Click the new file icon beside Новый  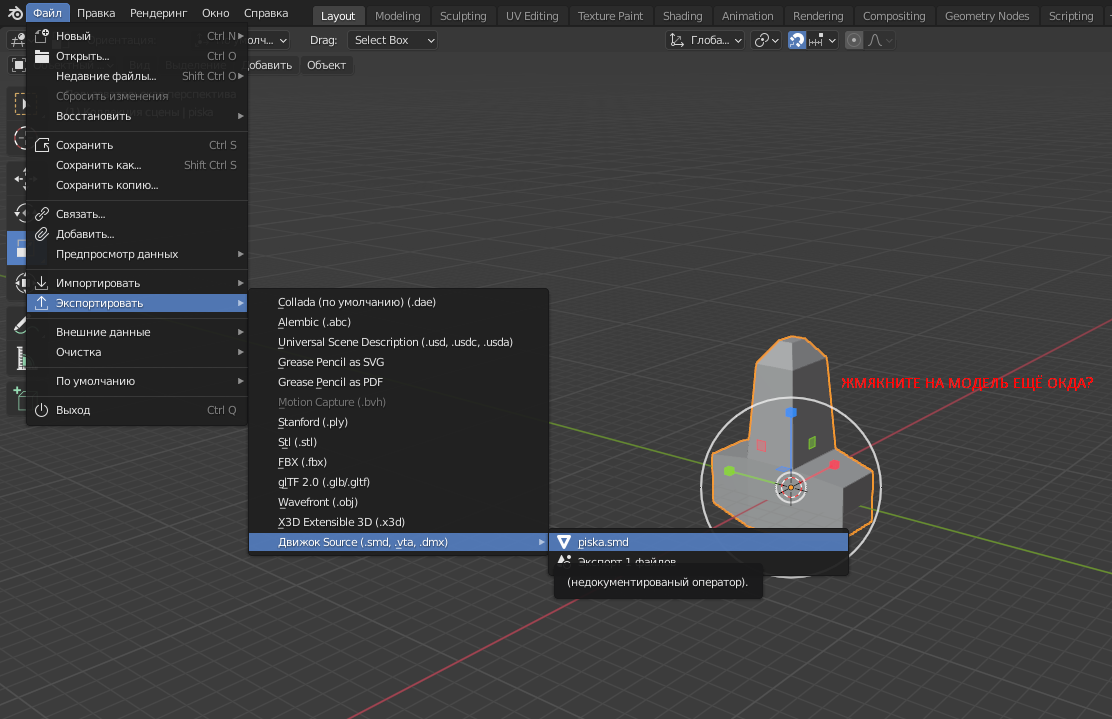pyautogui.click(x=42, y=35)
